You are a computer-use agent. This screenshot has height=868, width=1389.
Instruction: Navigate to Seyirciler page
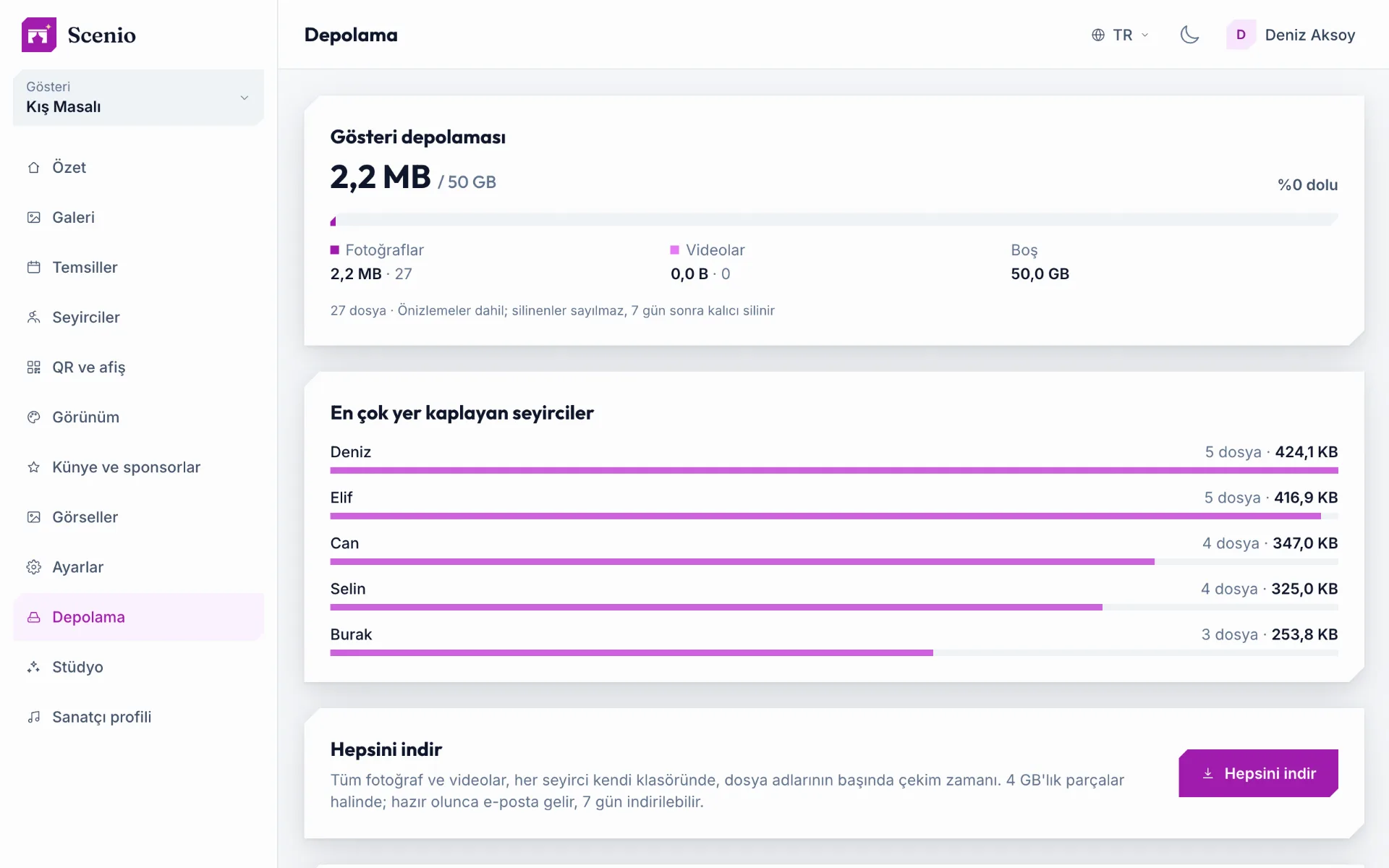pyautogui.click(x=138, y=318)
